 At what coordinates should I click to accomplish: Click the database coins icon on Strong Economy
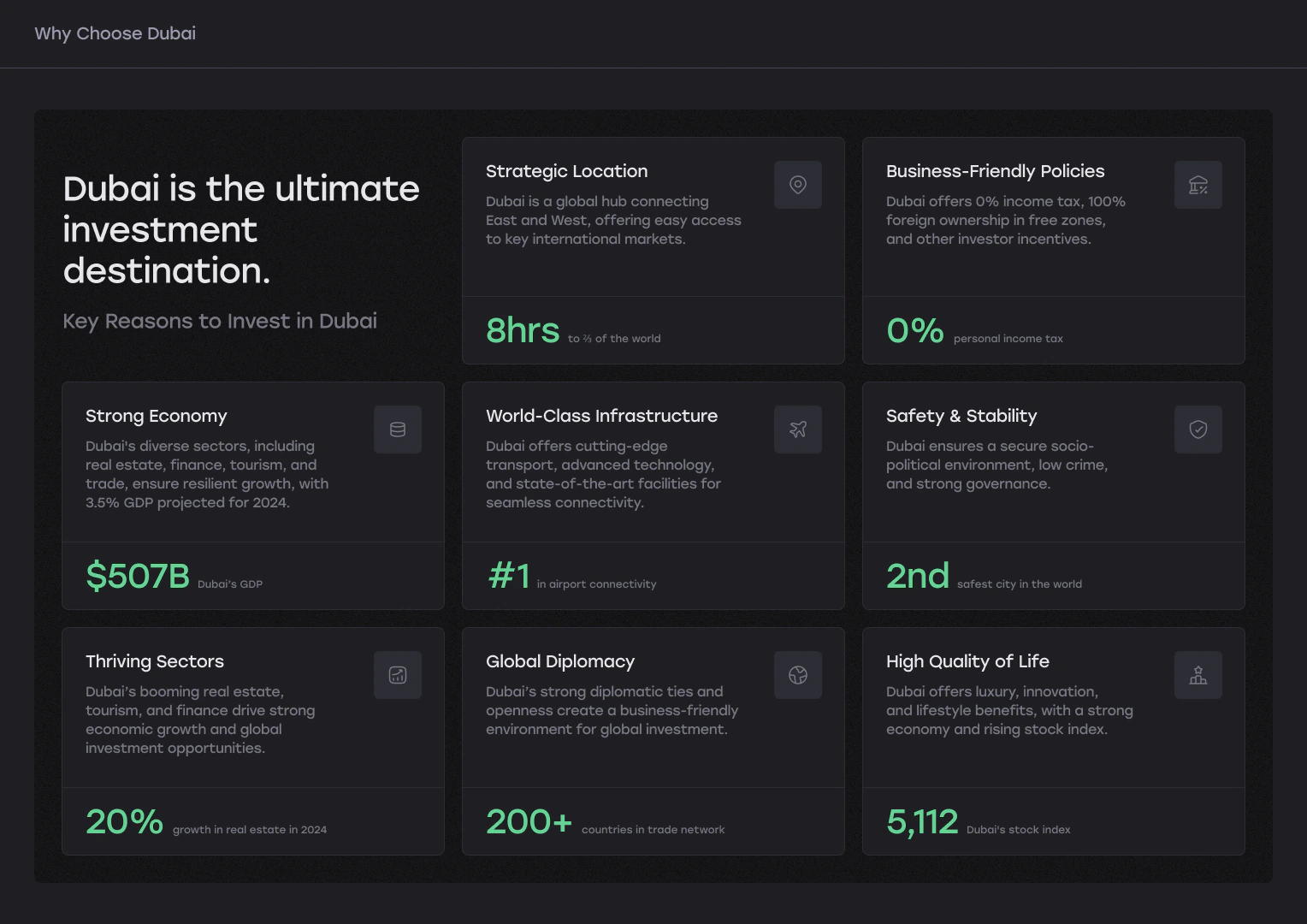click(398, 429)
